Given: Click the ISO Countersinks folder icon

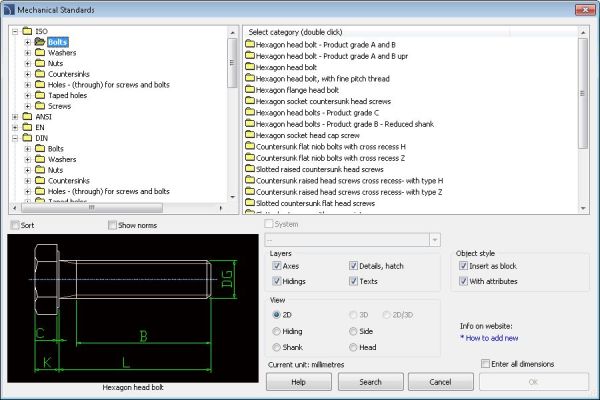Looking at the screenshot, I should (40, 73).
